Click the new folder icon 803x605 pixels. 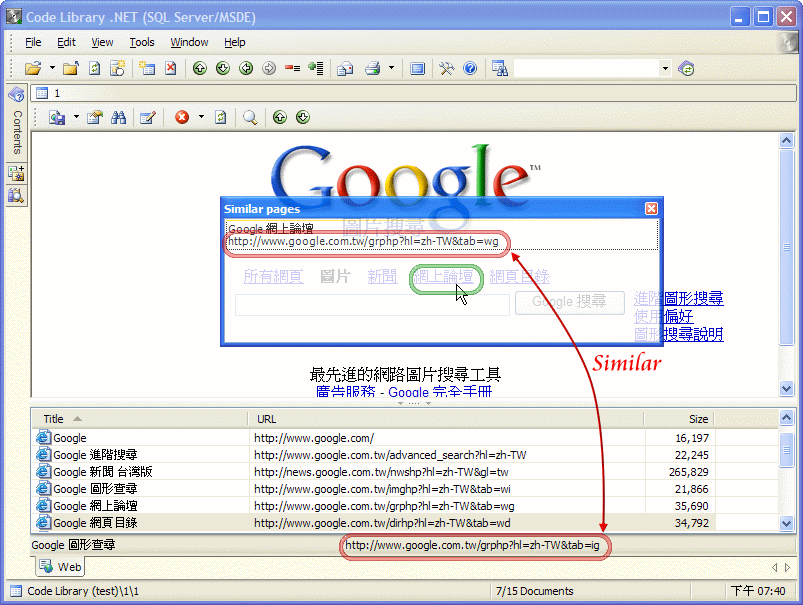[x=71, y=68]
